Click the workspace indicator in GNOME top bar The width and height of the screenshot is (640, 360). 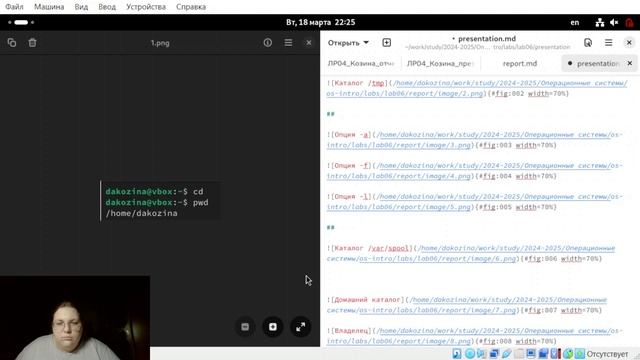click(21, 22)
